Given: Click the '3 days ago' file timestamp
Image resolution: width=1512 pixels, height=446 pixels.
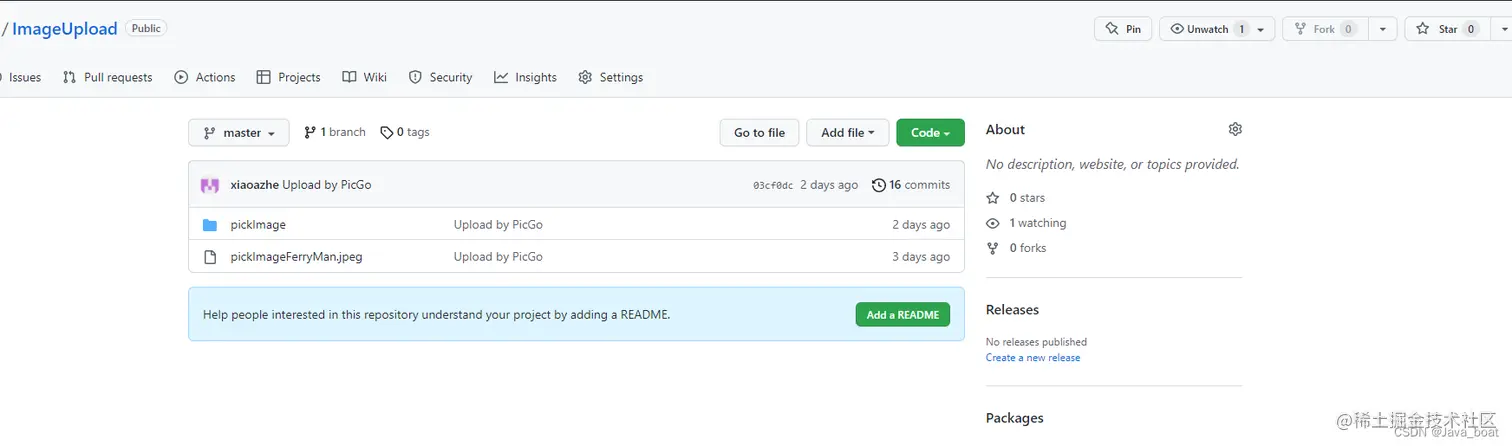Looking at the screenshot, I should [921, 257].
